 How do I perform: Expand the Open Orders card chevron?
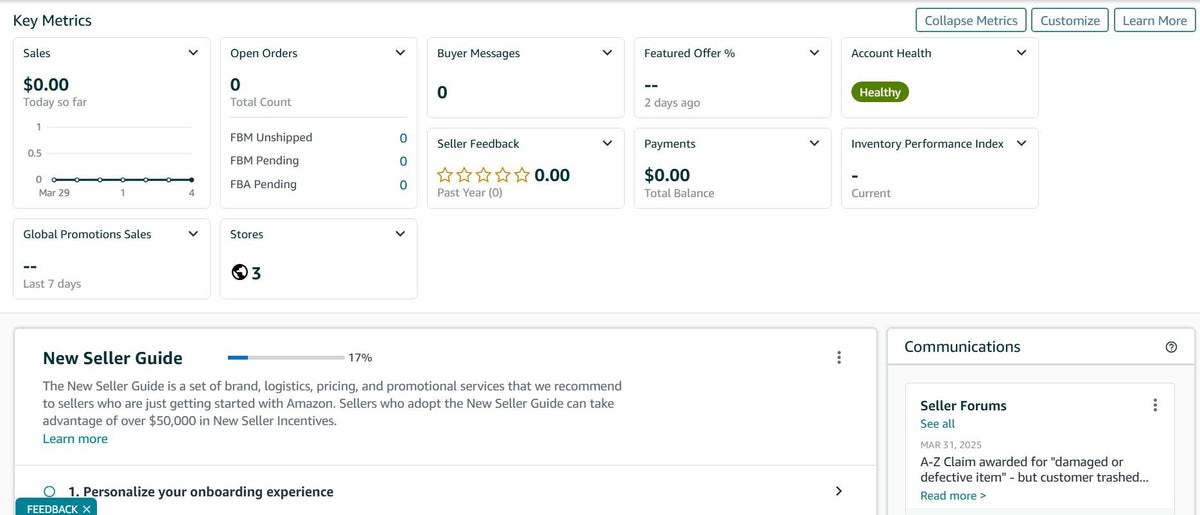click(x=400, y=53)
